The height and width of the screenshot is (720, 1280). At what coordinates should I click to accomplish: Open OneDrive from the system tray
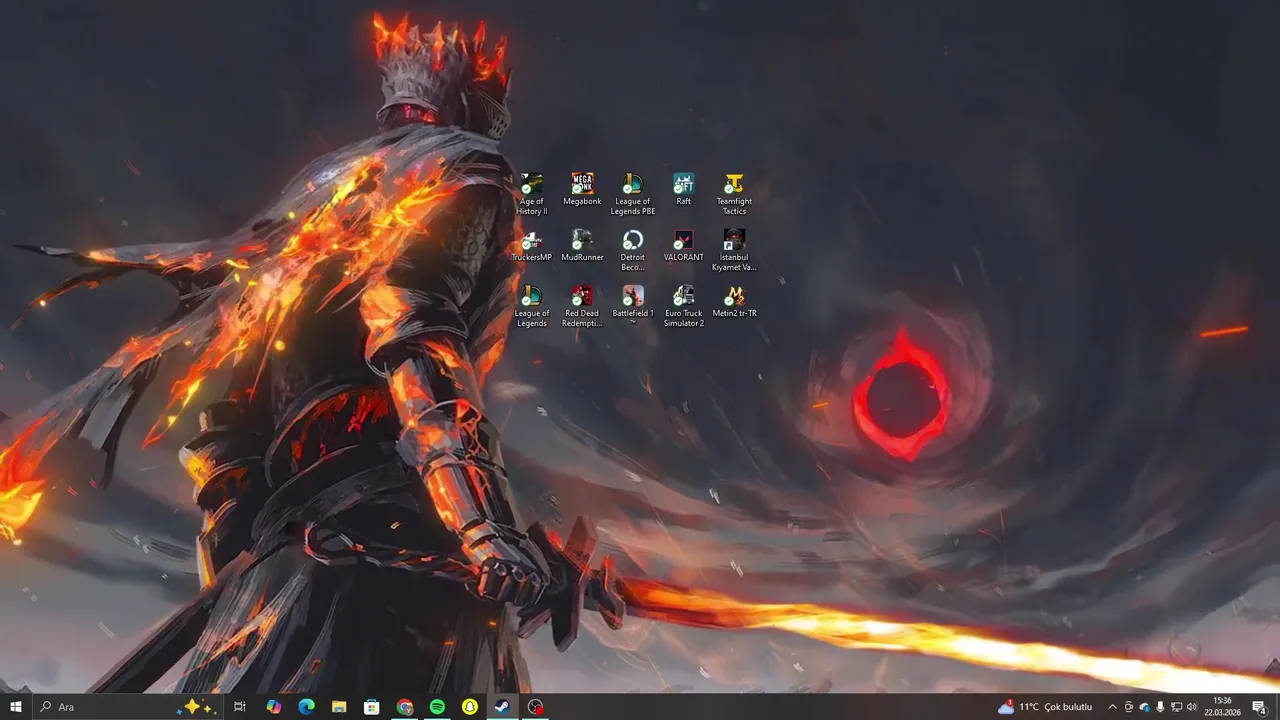tap(1145, 707)
